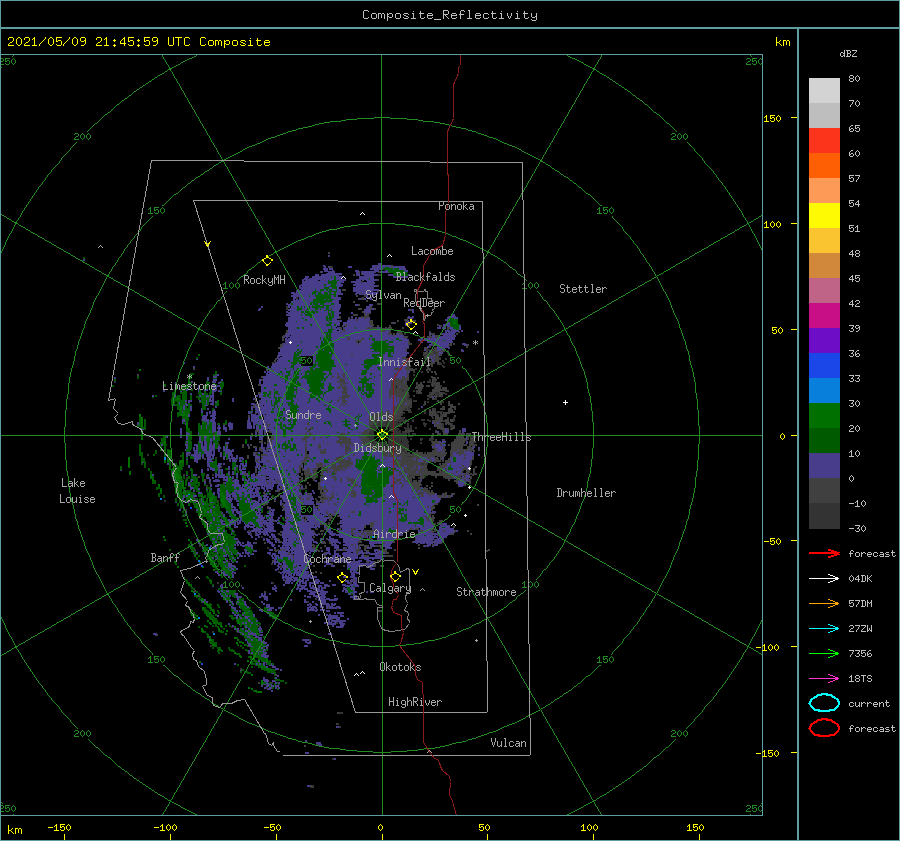Select the cyan 27ZW arrow icon
Image resolution: width=900 pixels, height=841 pixels.
click(824, 628)
